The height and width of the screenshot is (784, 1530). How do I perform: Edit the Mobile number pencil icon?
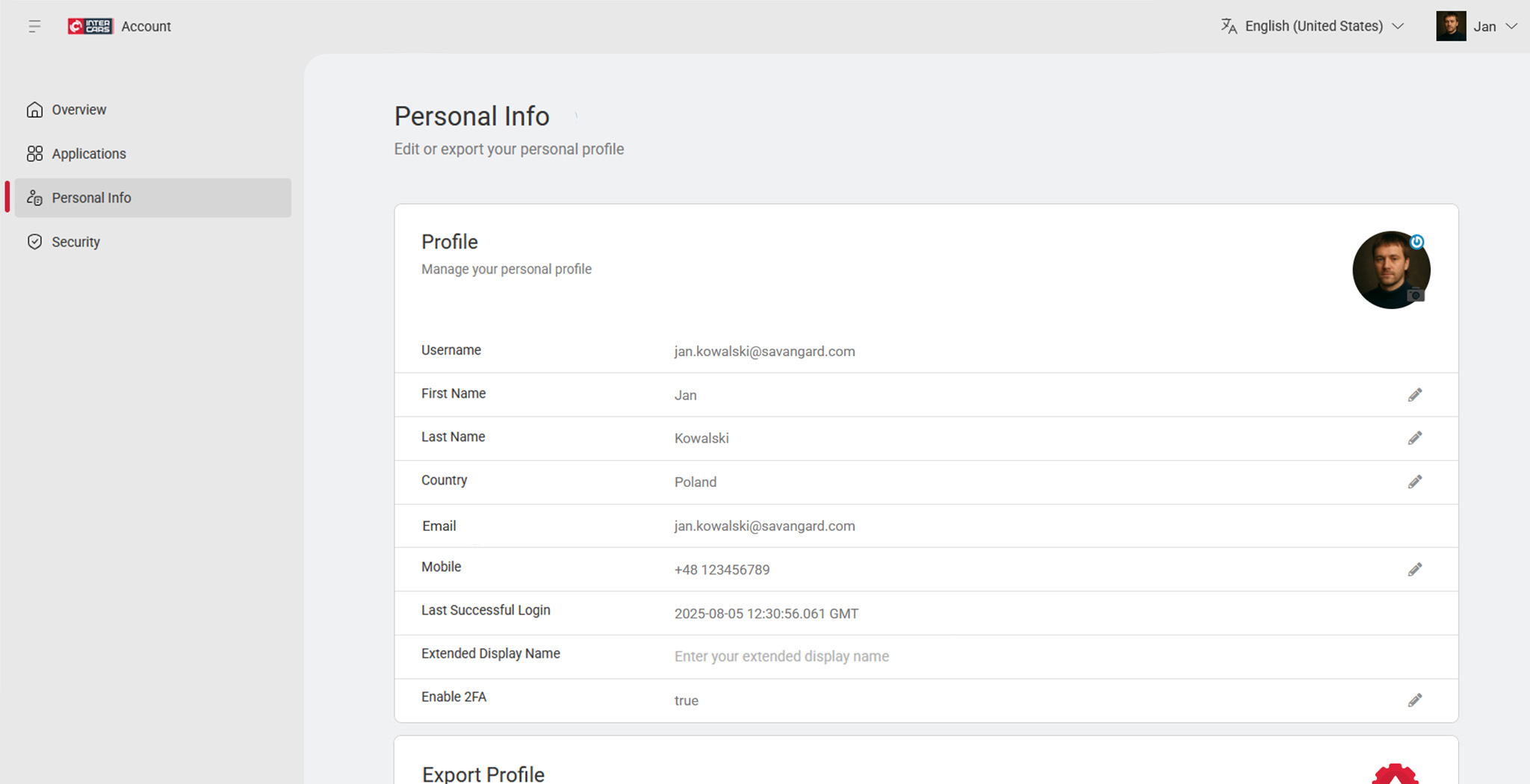1415,570
